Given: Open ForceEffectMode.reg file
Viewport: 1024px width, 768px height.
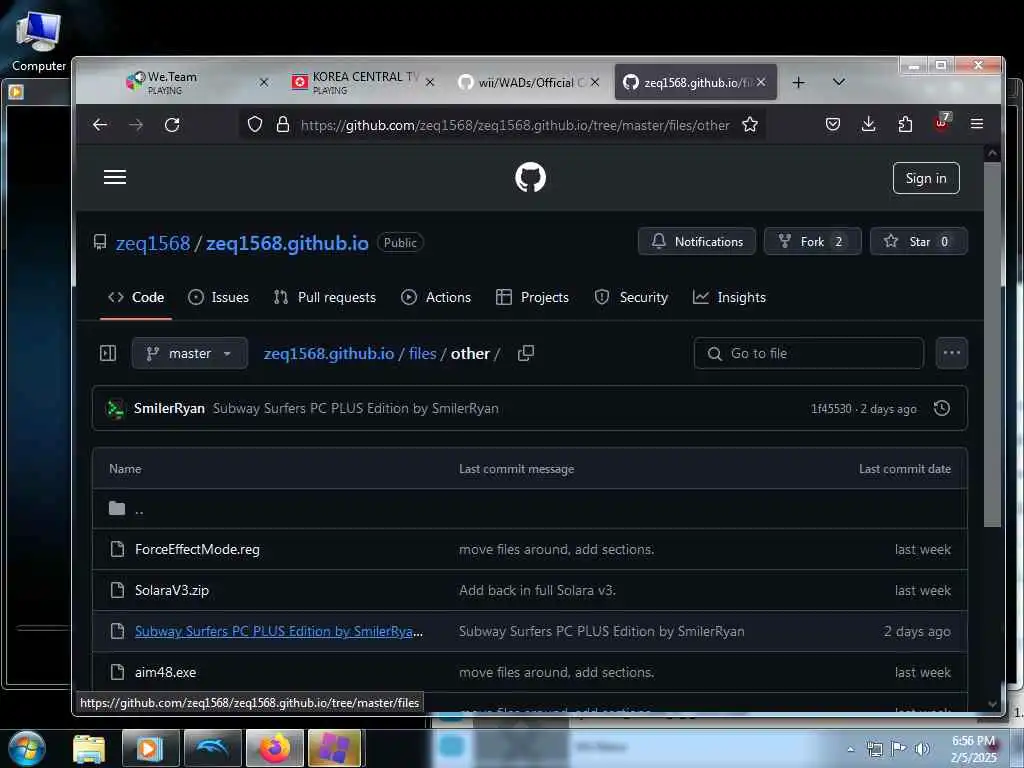Looking at the screenshot, I should [x=197, y=549].
